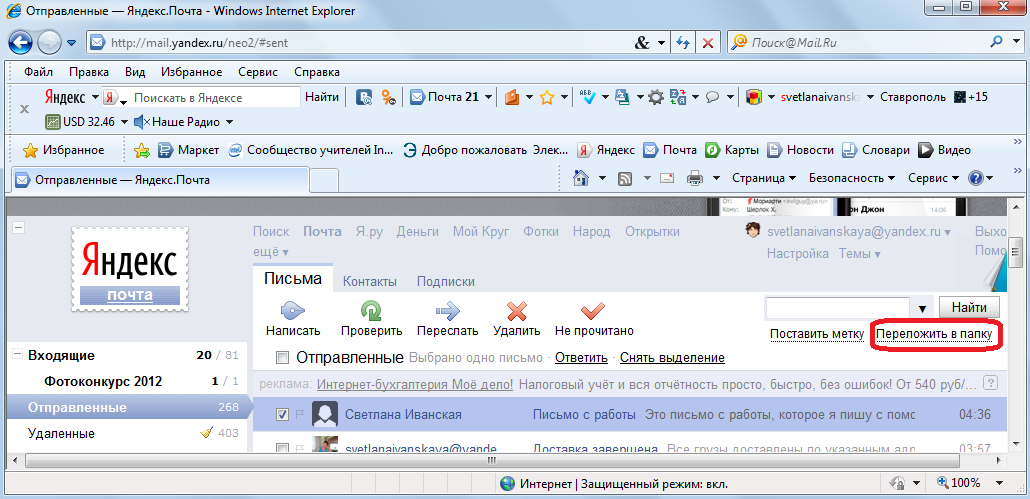This screenshot has width=1030, height=499.
Task: Open the Настройка settings link
Action: [797, 253]
